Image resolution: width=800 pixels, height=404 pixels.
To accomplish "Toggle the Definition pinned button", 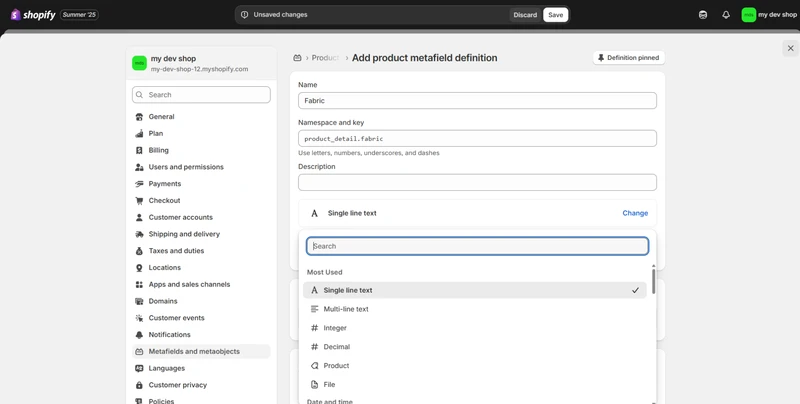I will (x=629, y=58).
